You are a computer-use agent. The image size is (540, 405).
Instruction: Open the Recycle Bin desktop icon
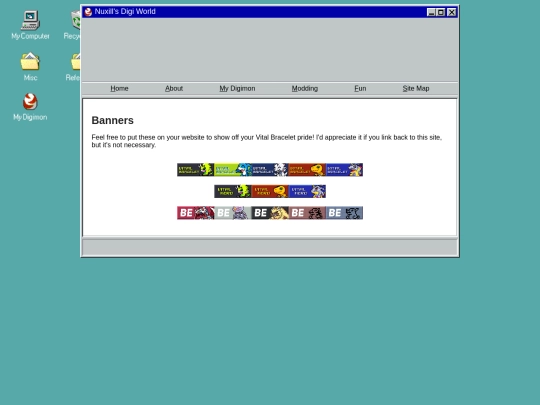72,25
